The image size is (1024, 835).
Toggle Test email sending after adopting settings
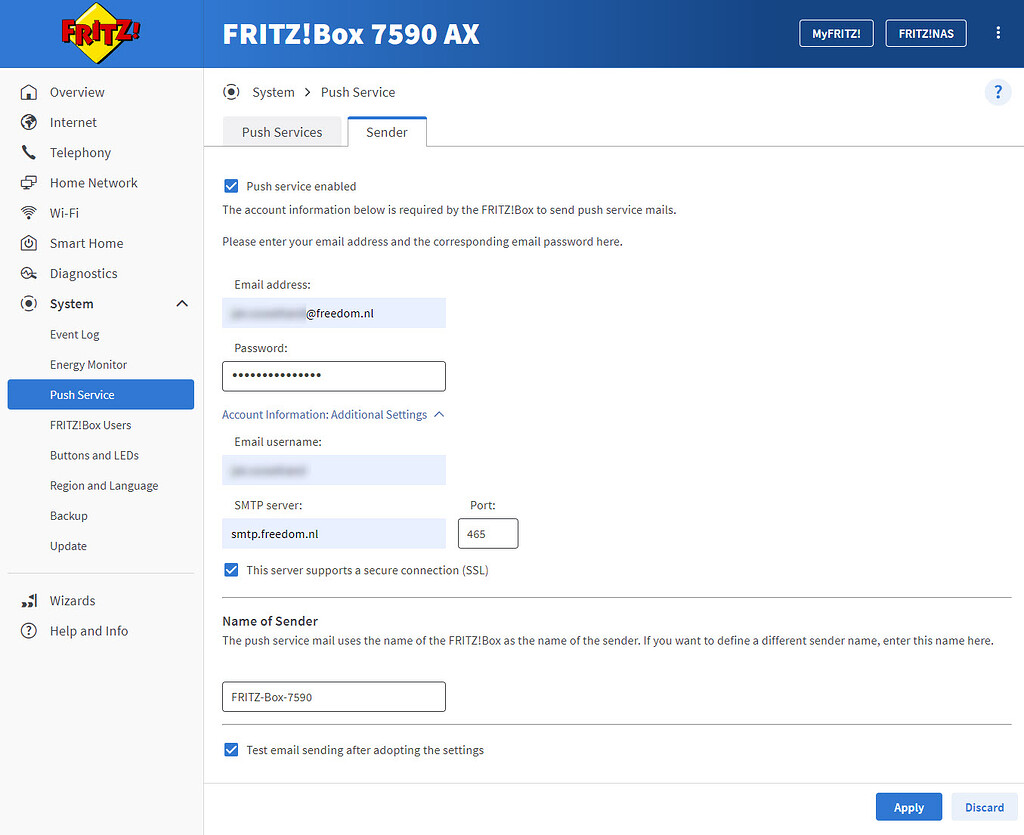pos(231,750)
